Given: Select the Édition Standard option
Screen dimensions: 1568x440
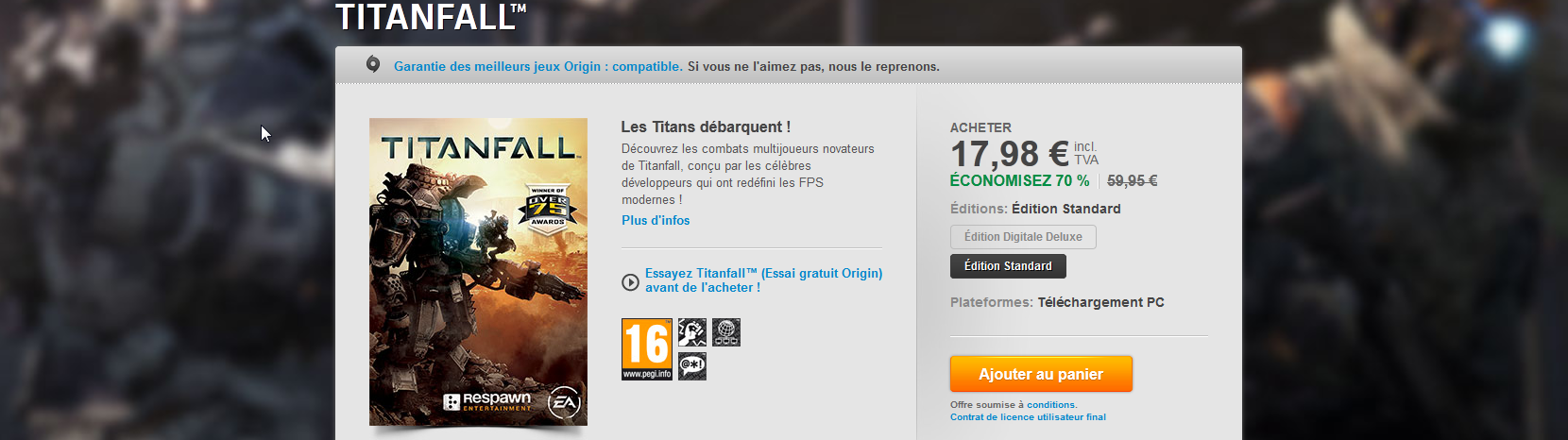Looking at the screenshot, I should pos(1008,266).
